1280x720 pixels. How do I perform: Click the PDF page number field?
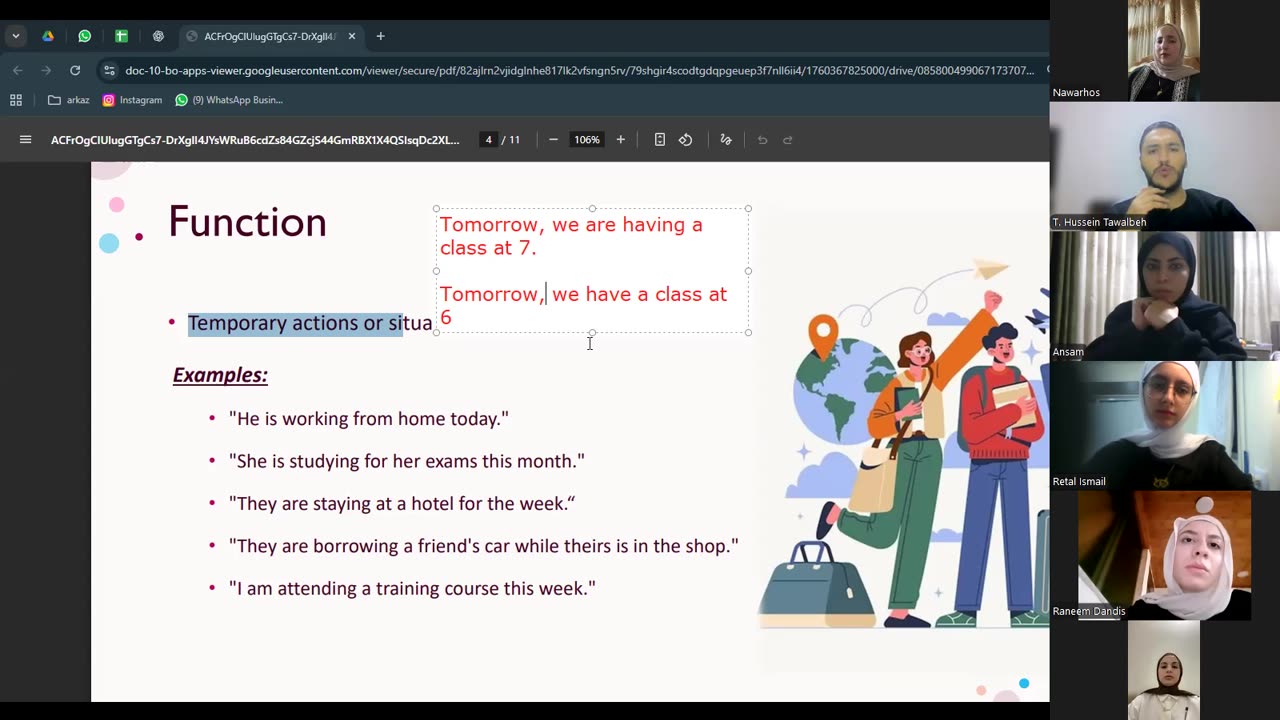click(x=488, y=140)
